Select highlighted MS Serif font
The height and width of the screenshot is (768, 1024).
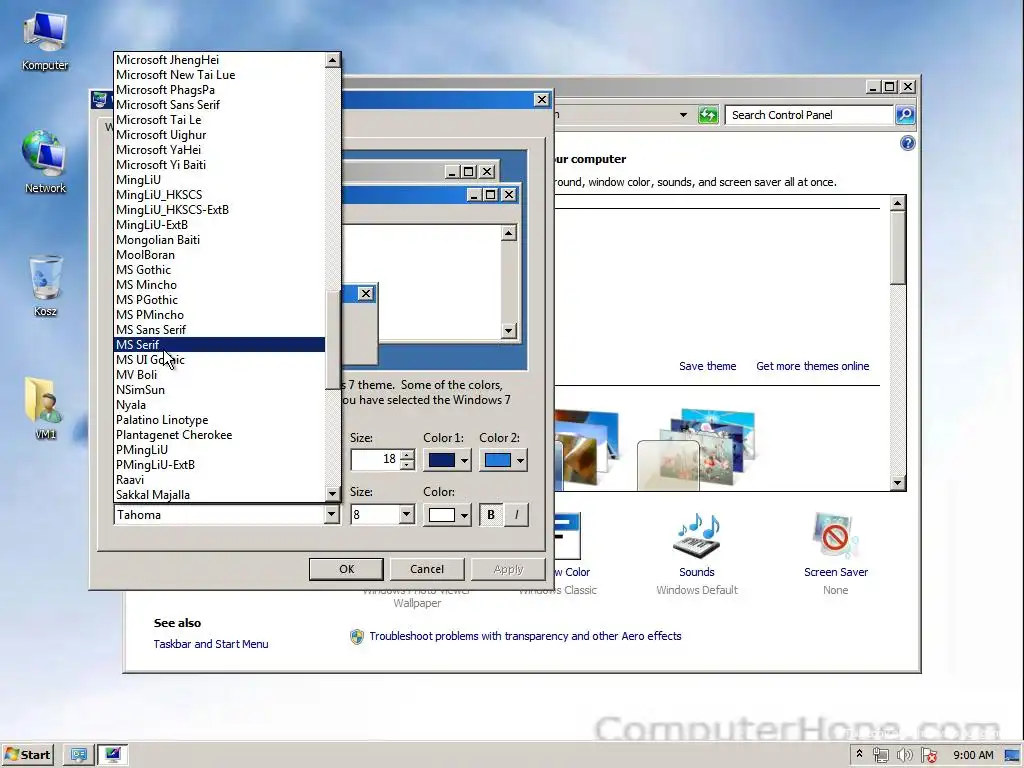pos(219,345)
